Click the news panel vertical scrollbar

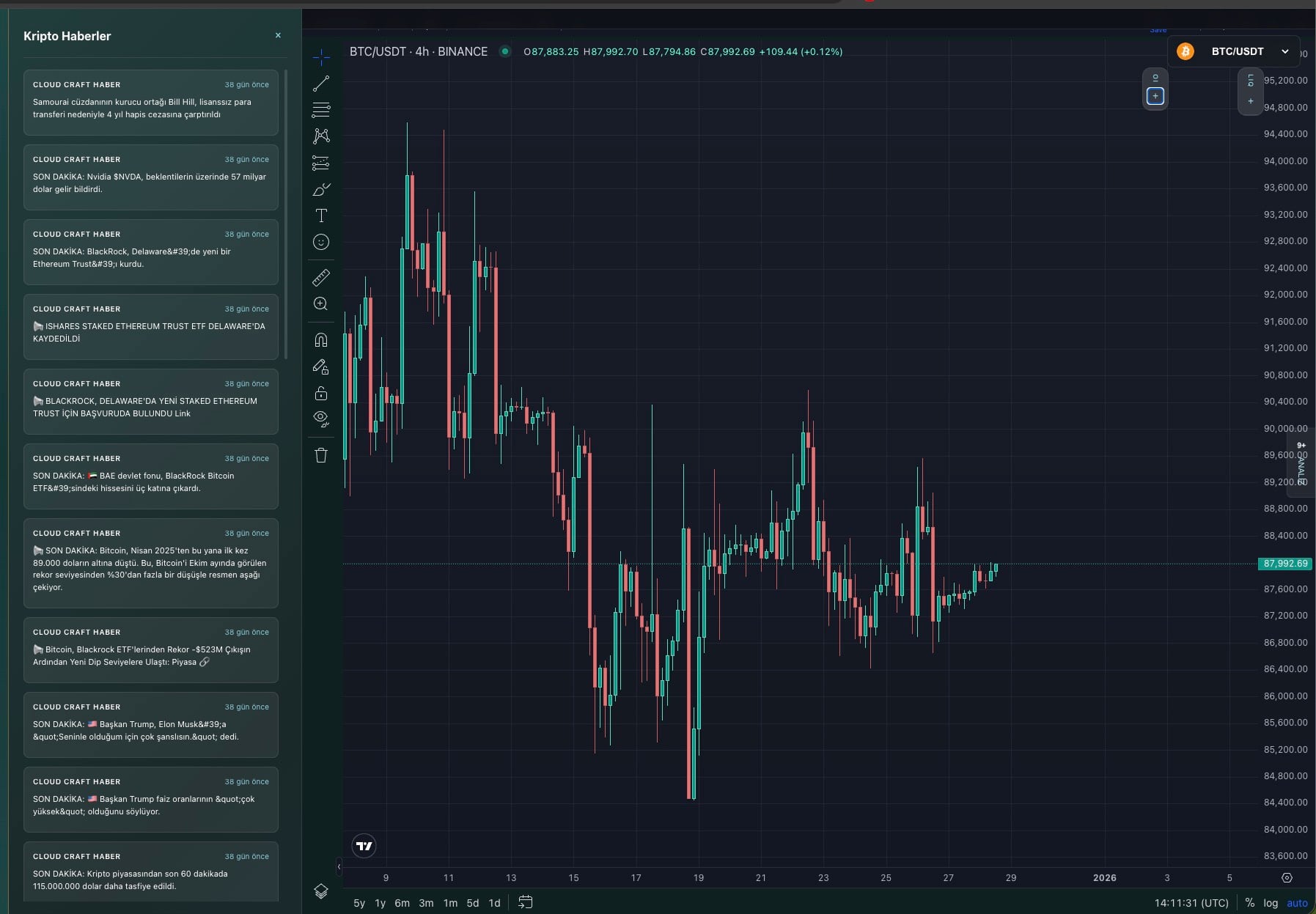(286, 214)
